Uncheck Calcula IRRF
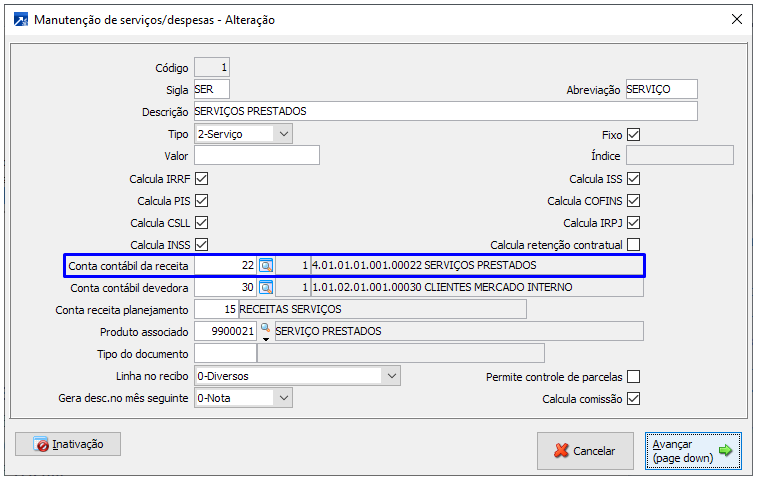This screenshot has height=479, width=759. point(201,179)
